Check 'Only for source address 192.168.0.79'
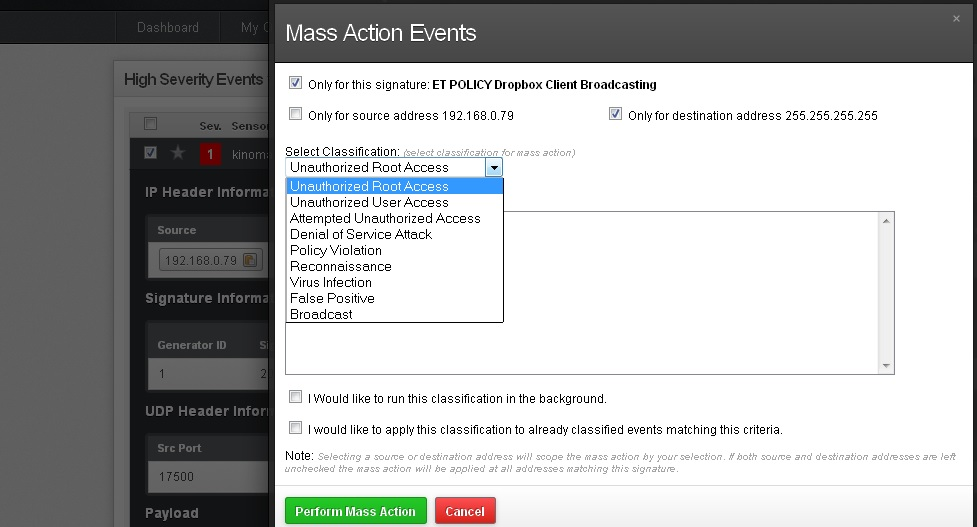977x527 pixels. click(295, 114)
